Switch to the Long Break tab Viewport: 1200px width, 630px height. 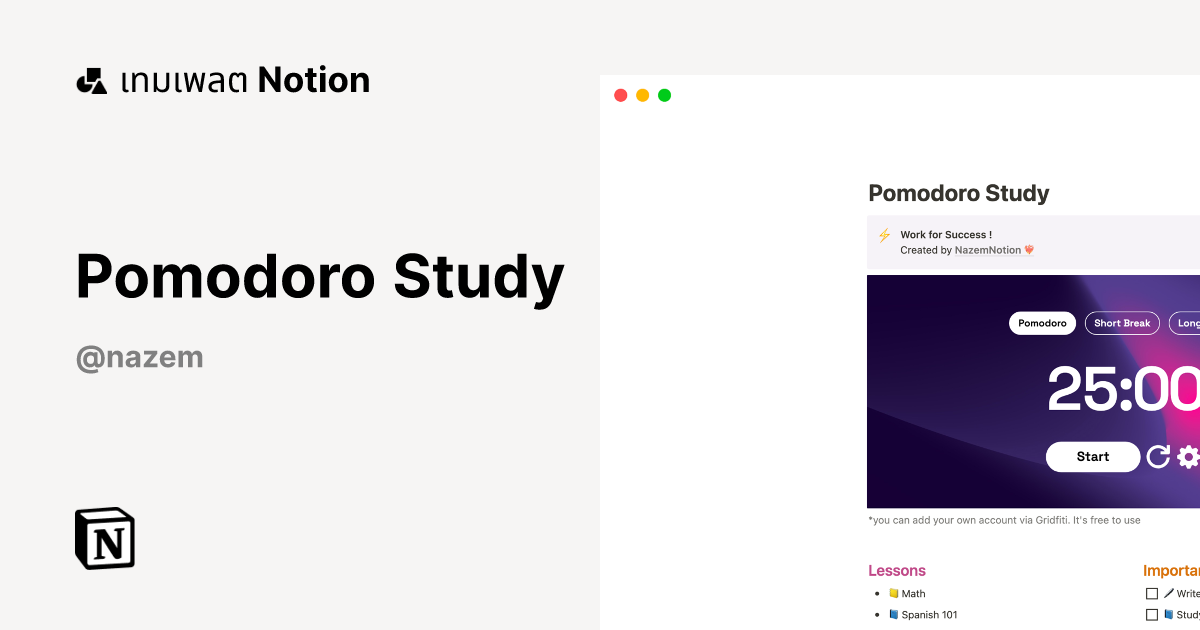click(x=1190, y=323)
